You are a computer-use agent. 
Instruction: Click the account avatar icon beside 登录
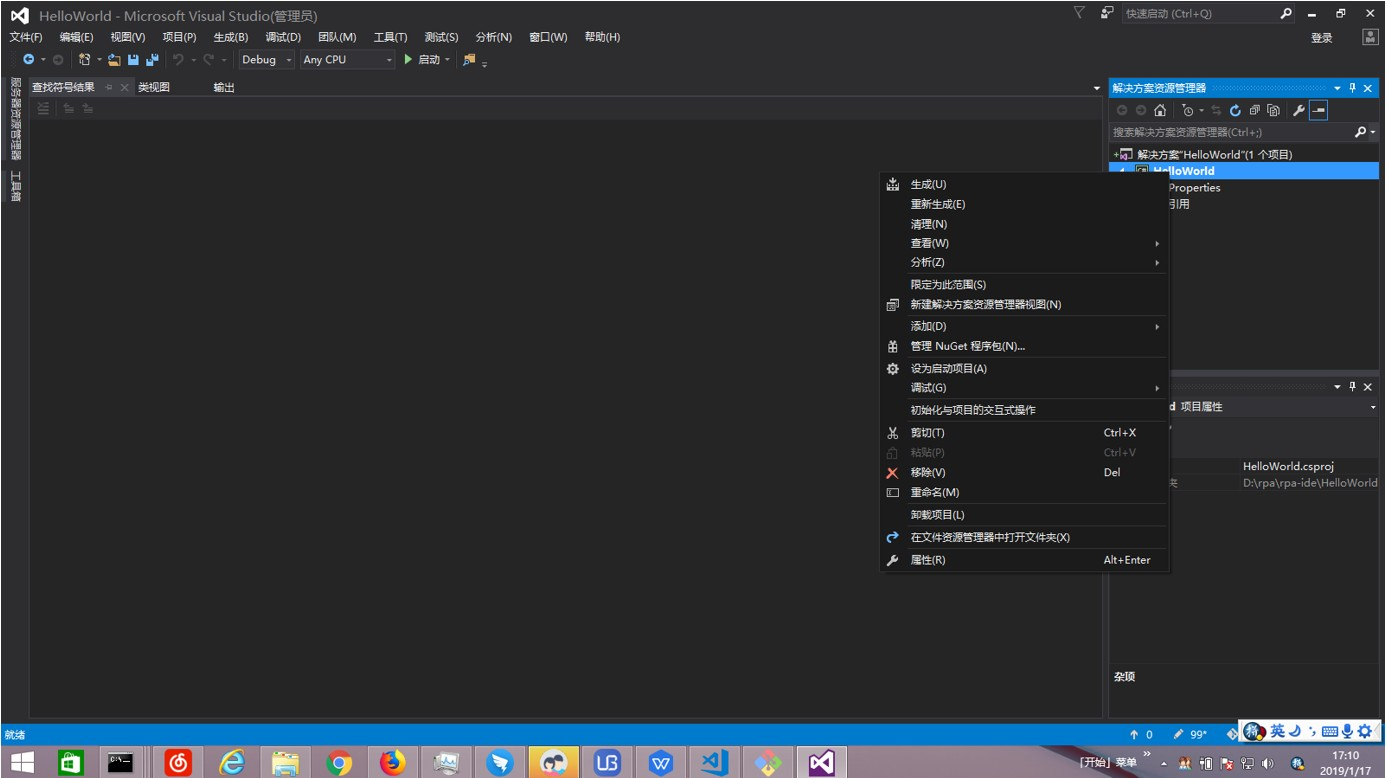1370,37
